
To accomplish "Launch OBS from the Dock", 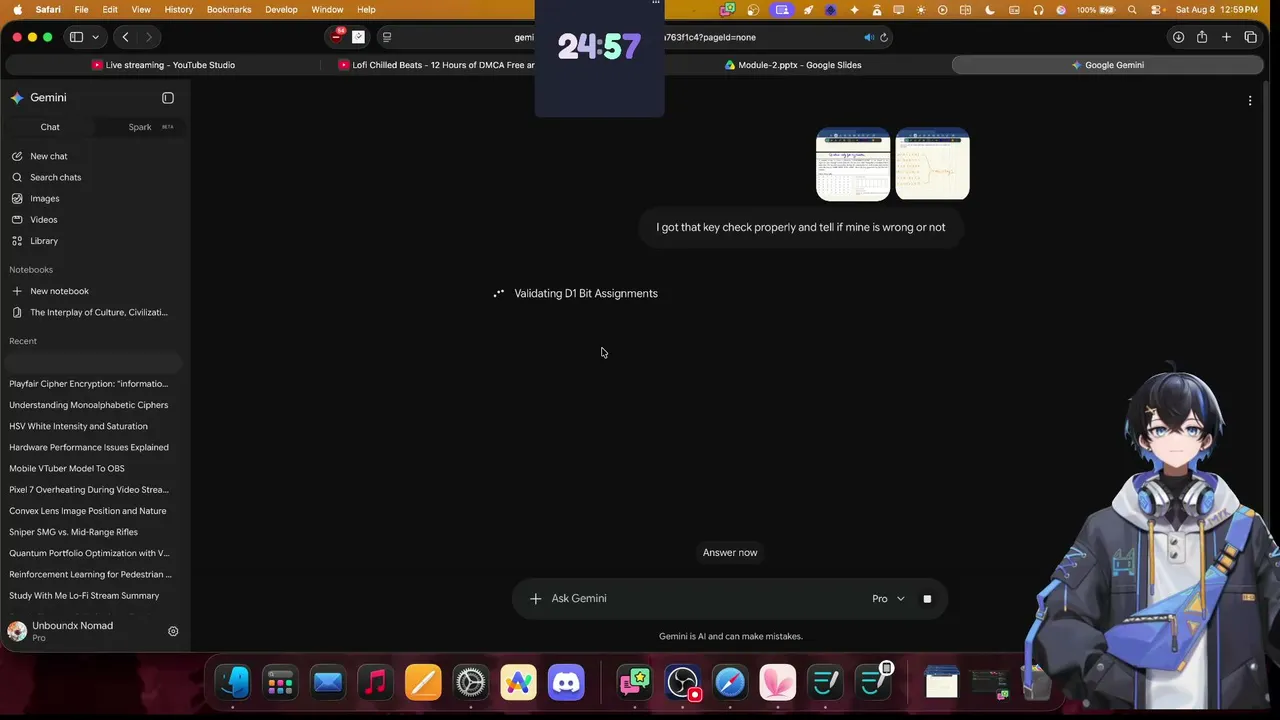I will (682, 683).
